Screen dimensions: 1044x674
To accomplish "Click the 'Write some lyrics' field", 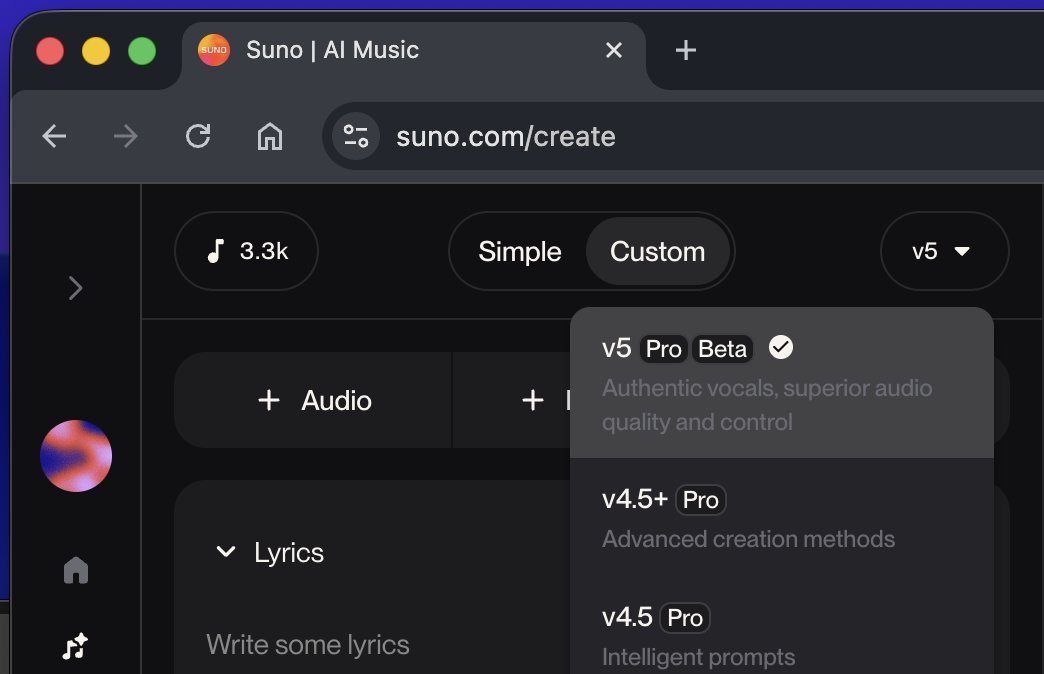I will pyautogui.click(x=308, y=645).
